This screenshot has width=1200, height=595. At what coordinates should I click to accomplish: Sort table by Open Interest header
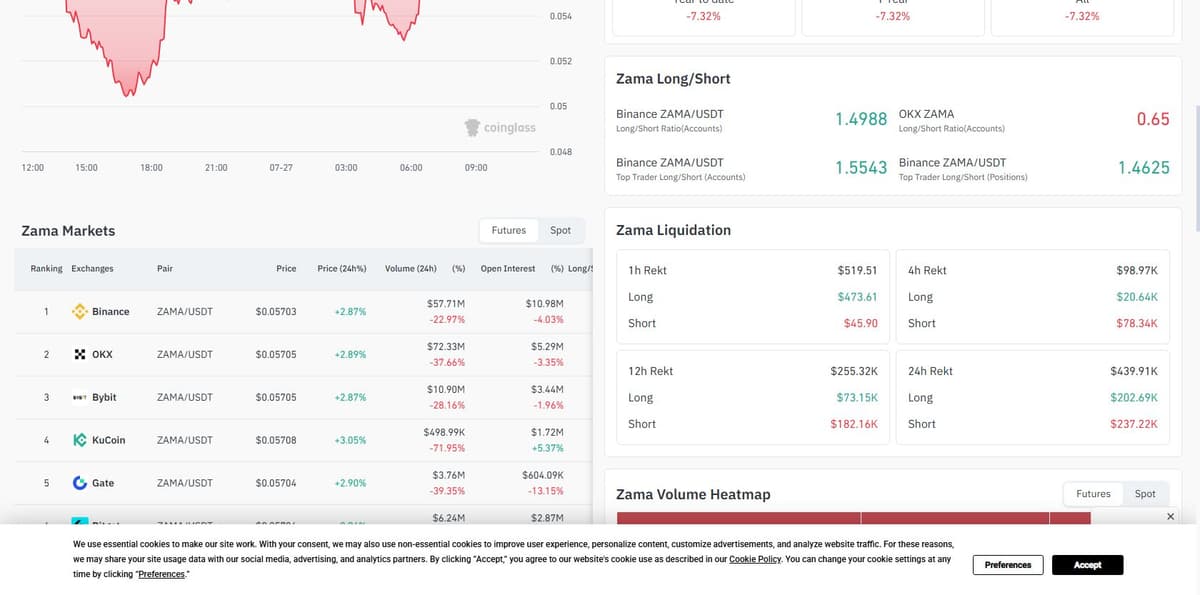click(x=508, y=269)
